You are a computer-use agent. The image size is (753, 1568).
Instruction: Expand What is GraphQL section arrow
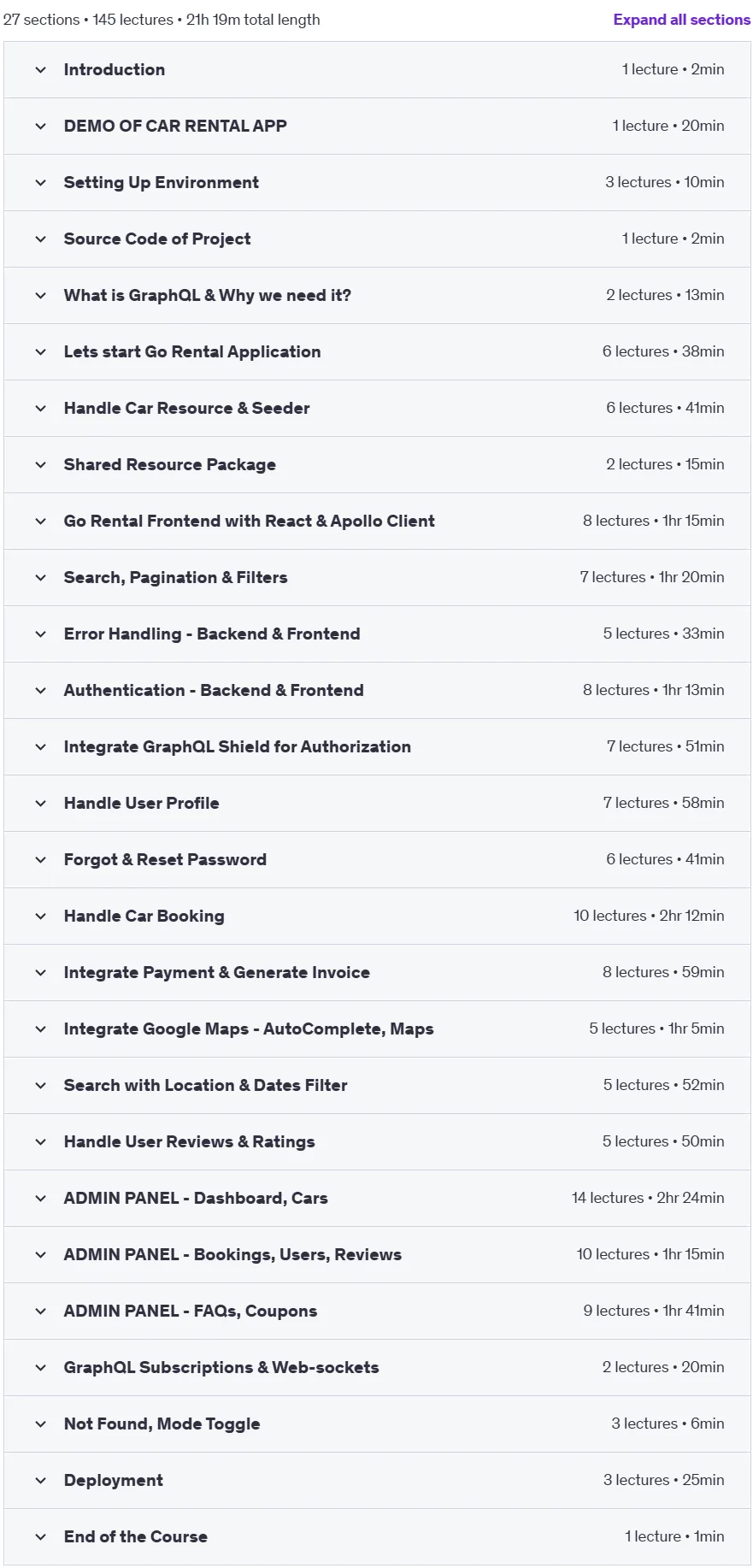point(40,296)
